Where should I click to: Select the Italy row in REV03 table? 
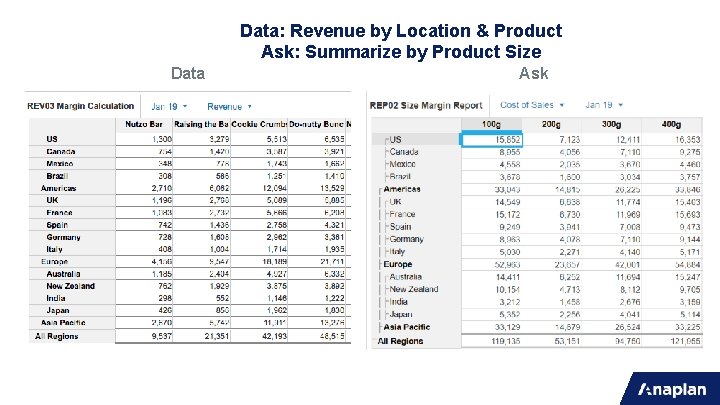tap(54, 249)
